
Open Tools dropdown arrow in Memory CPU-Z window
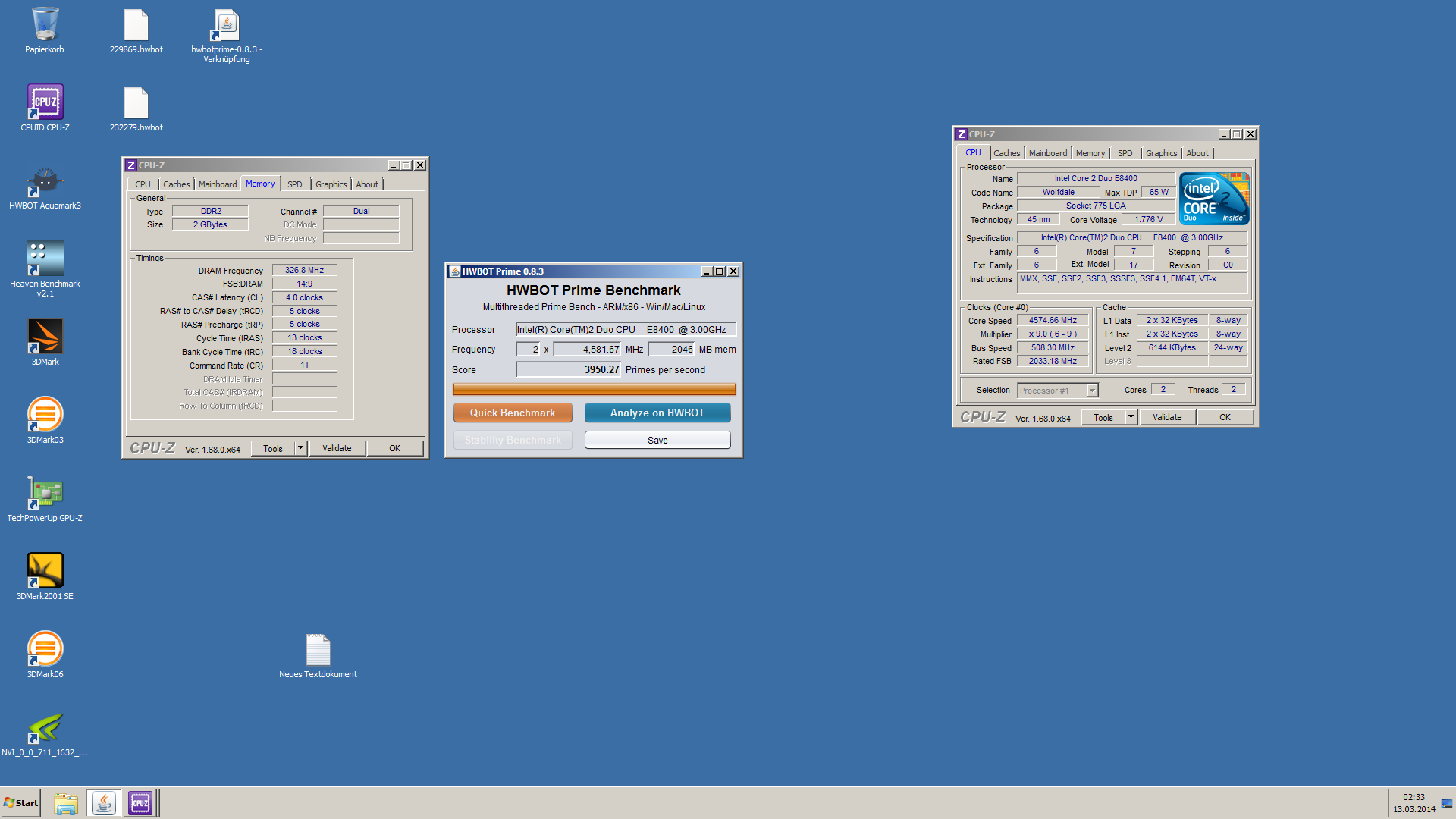pyautogui.click(x=300, y=448)
